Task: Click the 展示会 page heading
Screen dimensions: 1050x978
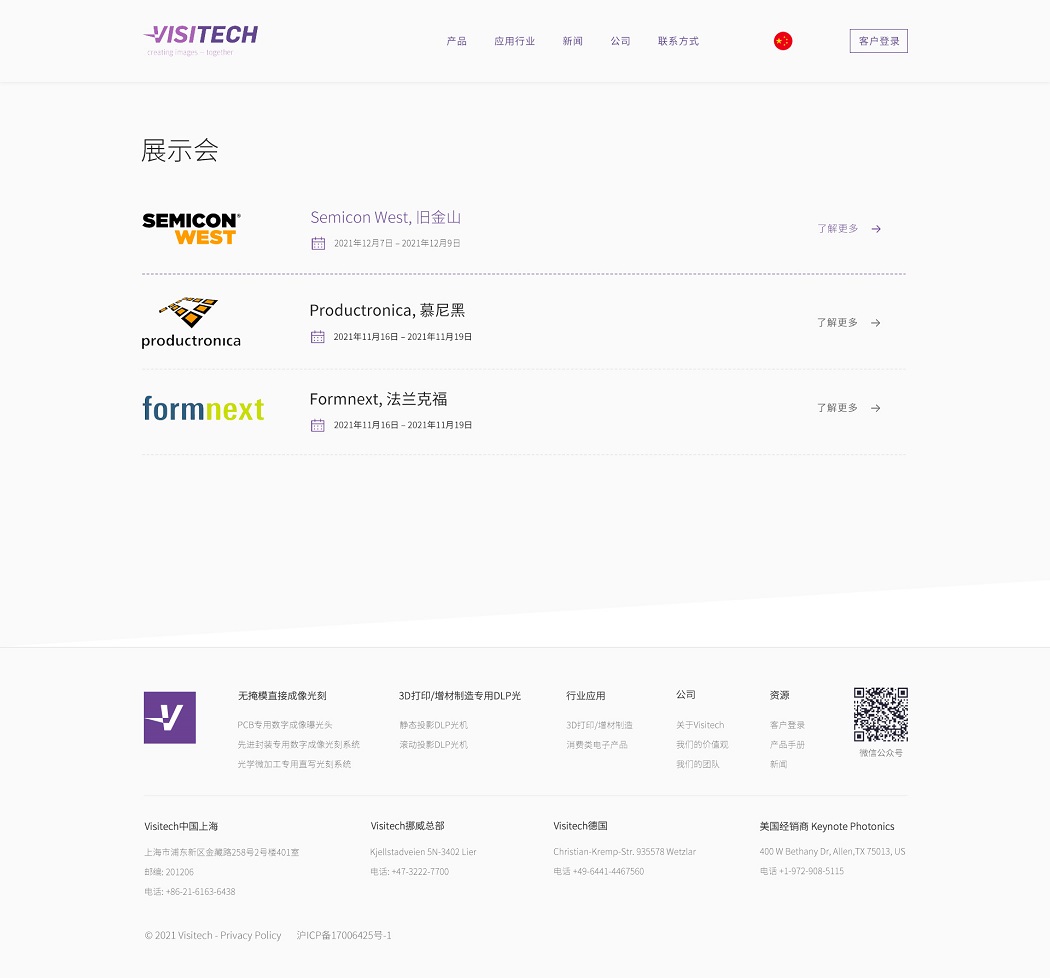Action: 179,151
